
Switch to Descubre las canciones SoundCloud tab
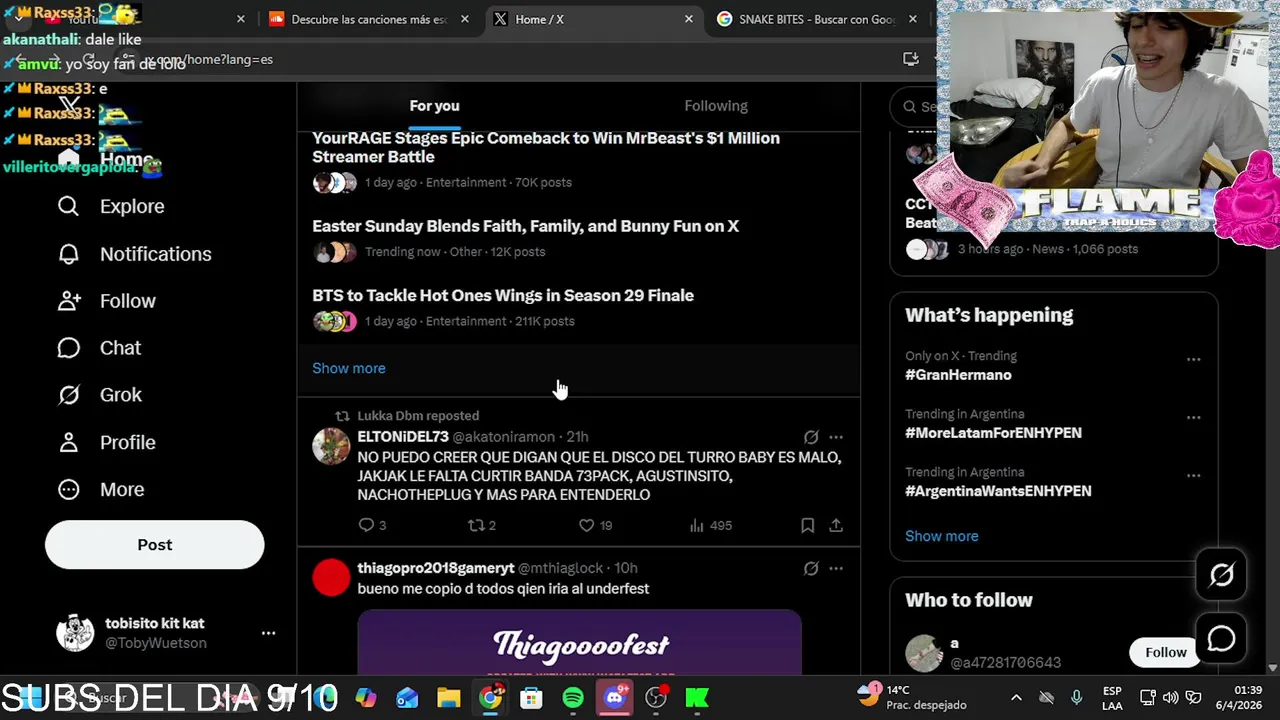367,19
